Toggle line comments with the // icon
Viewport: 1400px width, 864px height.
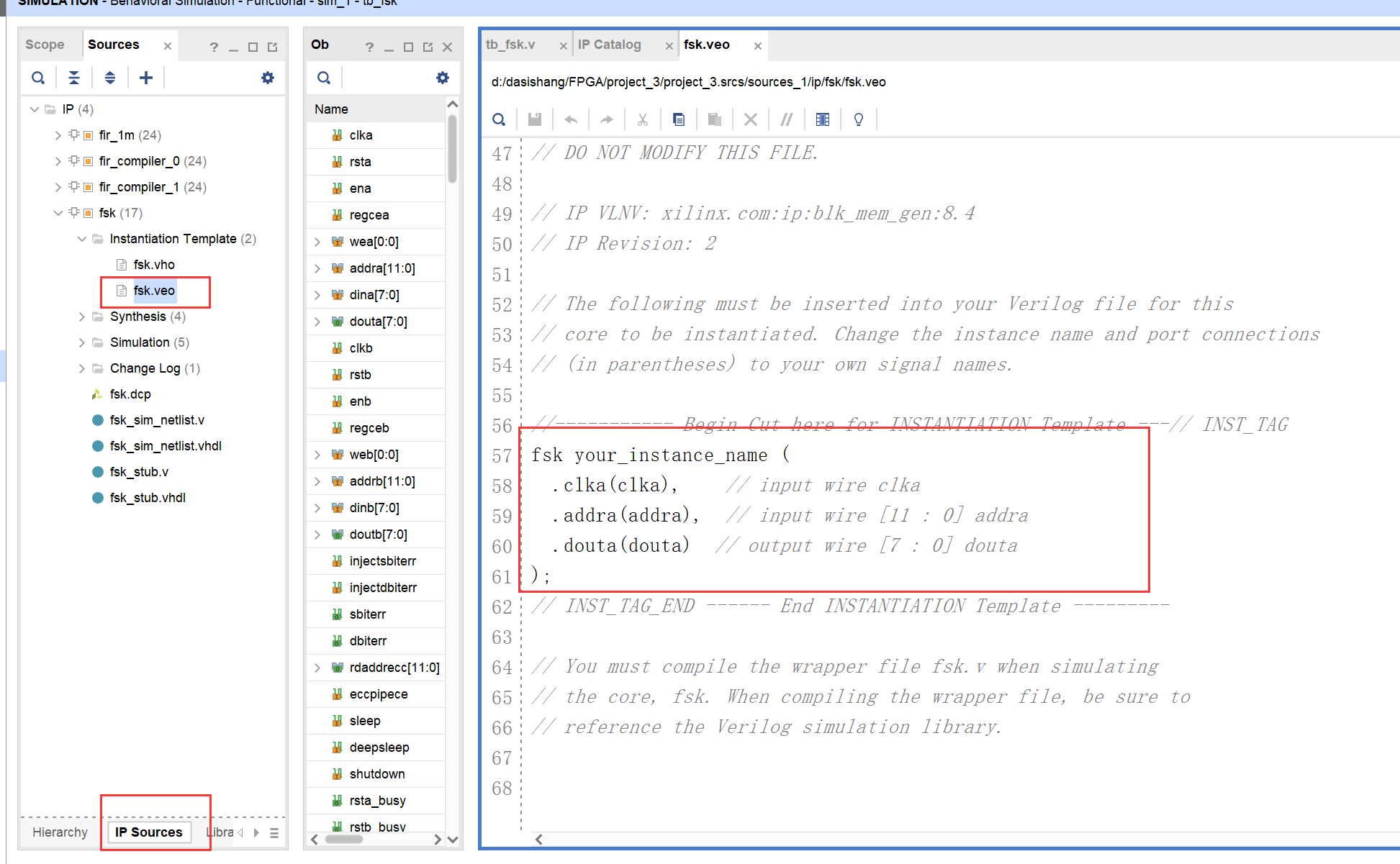click(786, 119)
